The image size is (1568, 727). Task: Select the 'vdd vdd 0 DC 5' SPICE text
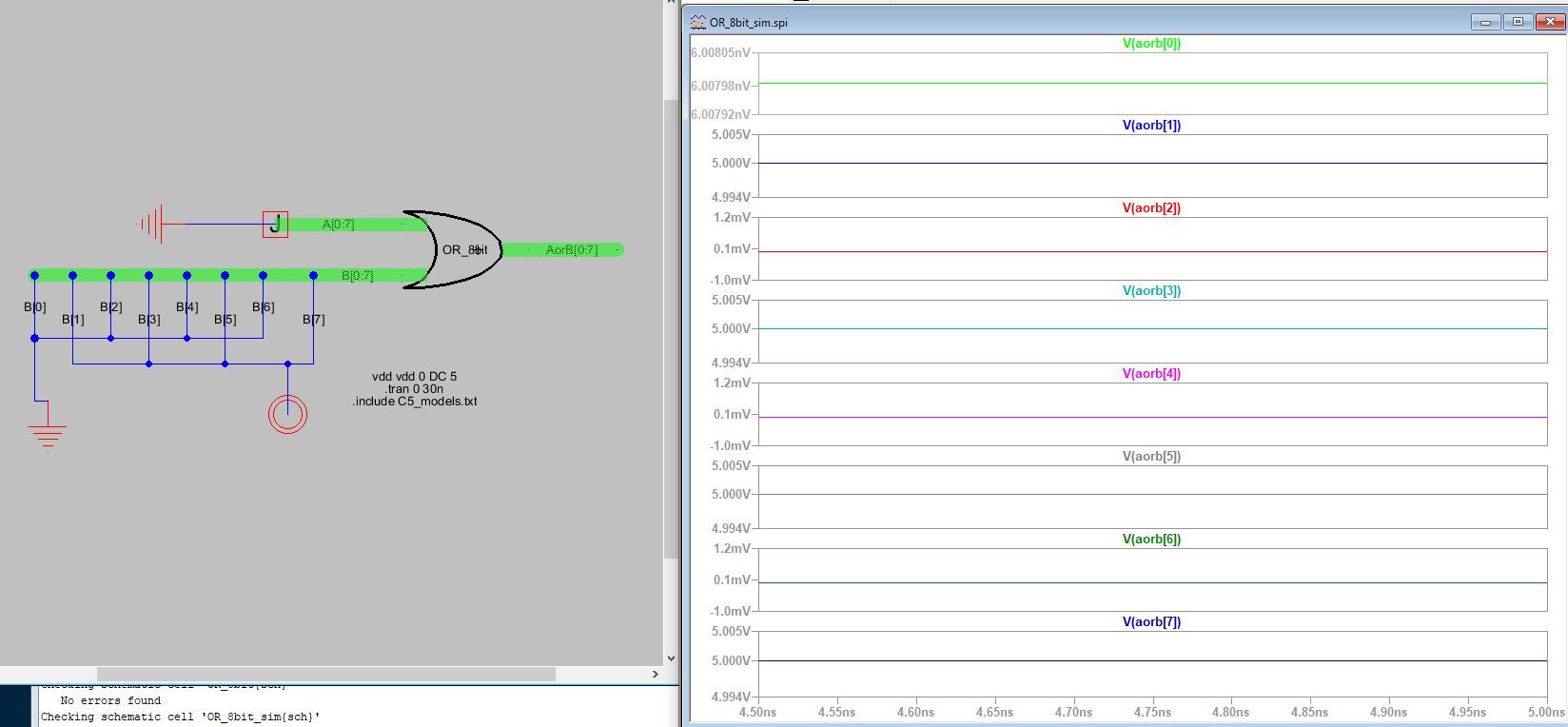pos(414,376)
